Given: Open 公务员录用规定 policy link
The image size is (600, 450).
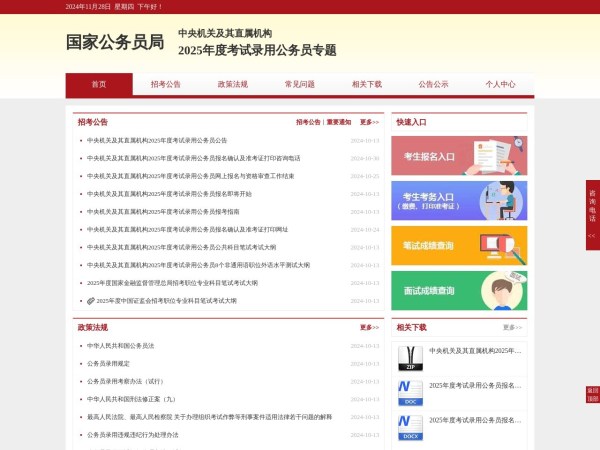Looking at the screenshot, I should click(108, 364).
